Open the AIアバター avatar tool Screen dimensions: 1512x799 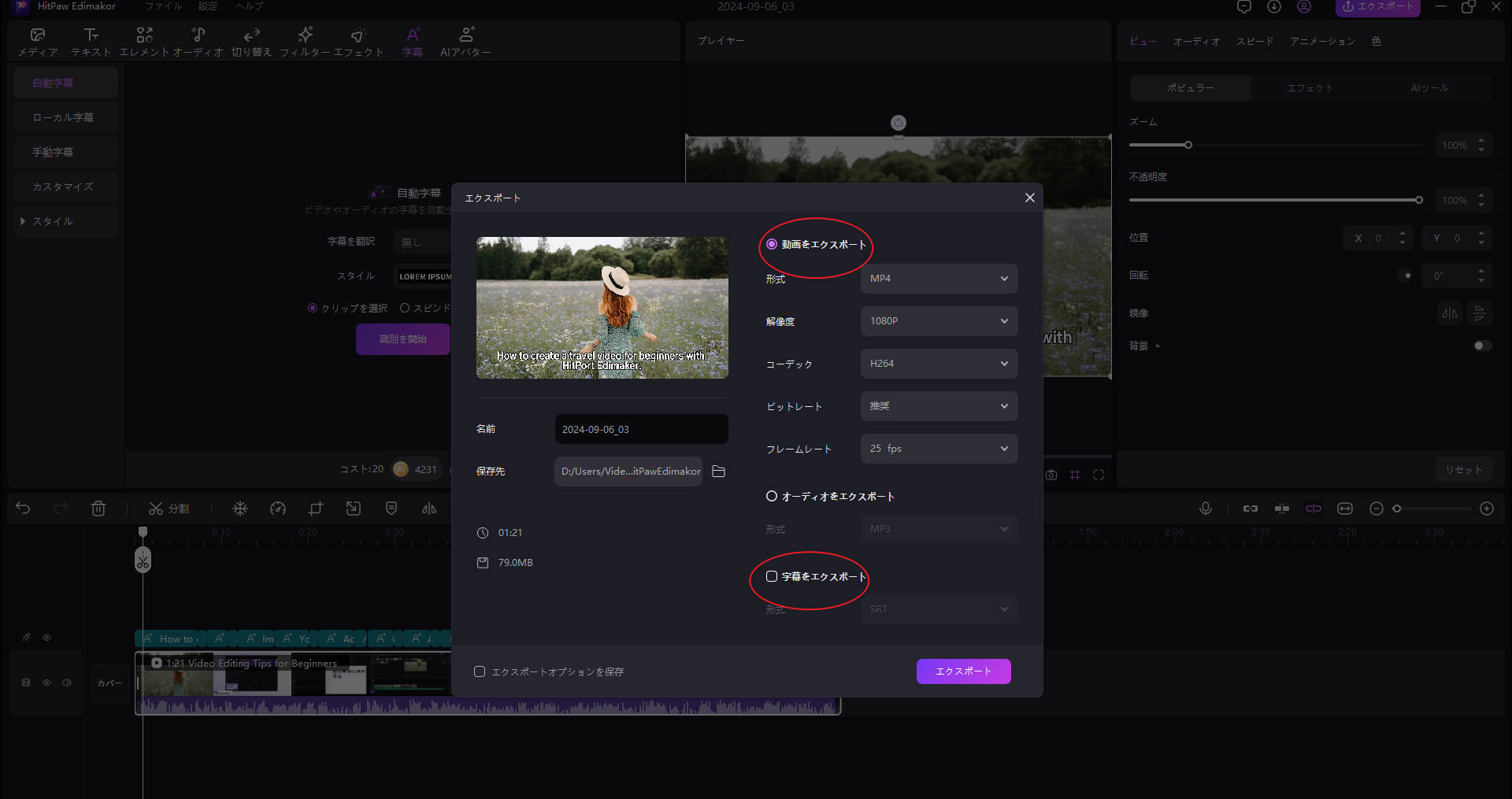pyautogui.click(x=465, y=42)
